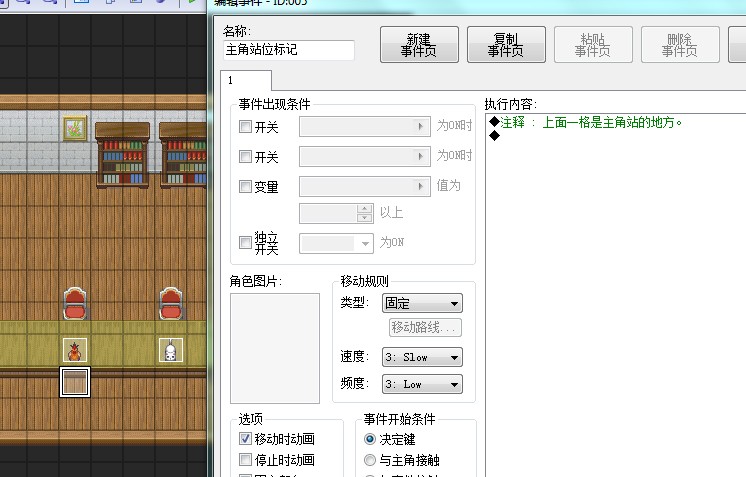The height and width of the screenshot is (477, 746).
Task: Click the greyed 删除事件页 button
Action: click(x=680, y=45)
